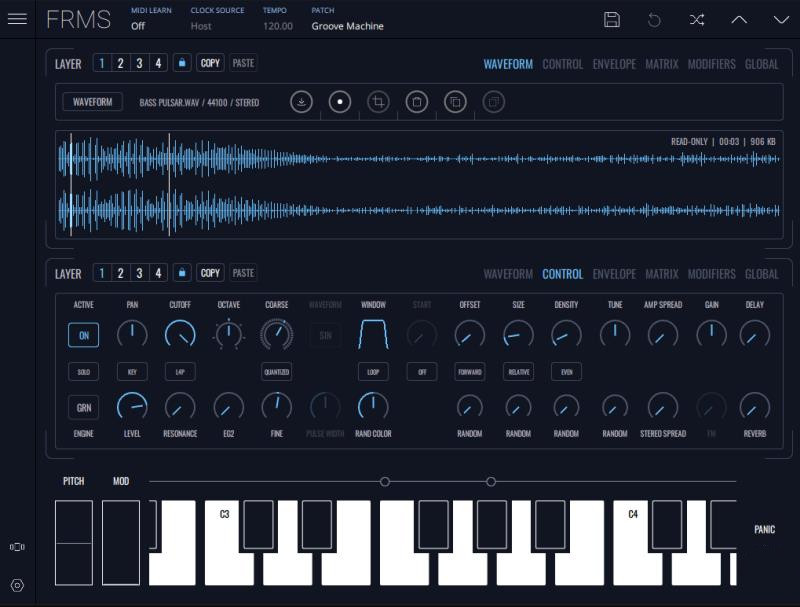The image size is (800, 607).
Task: Enable the SOLO toggle
Action: pos(83,372)
